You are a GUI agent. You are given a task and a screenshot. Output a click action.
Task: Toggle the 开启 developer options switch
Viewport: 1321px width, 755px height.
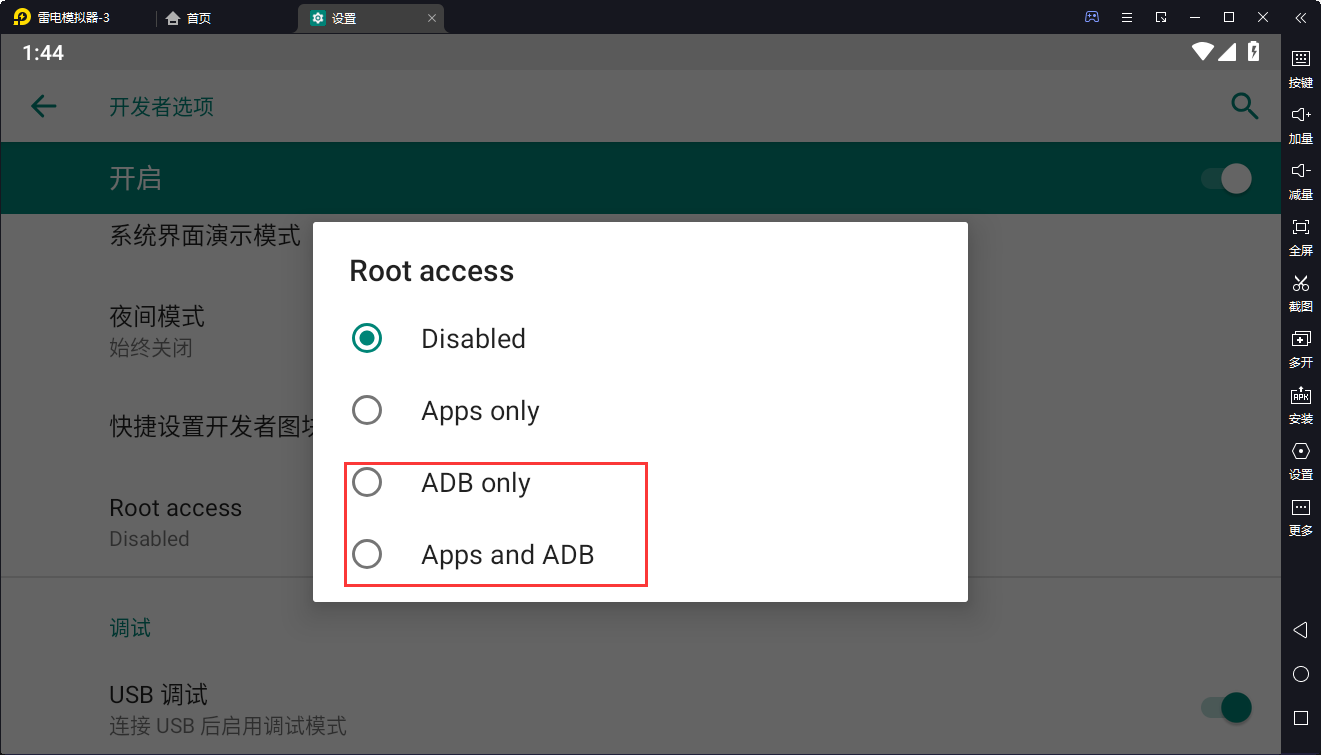[x=1226, y=179]
